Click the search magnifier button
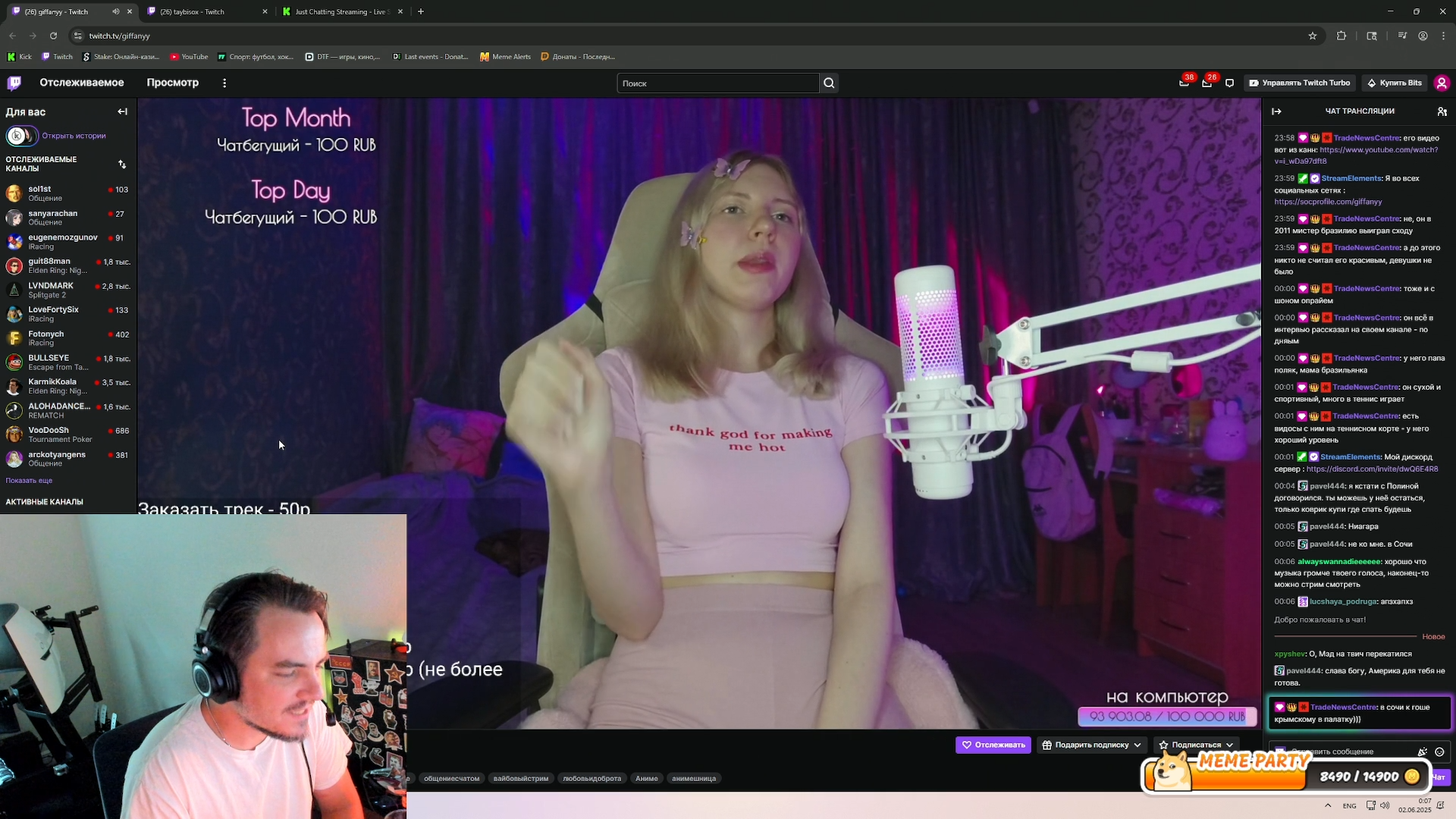 (829, 83)
